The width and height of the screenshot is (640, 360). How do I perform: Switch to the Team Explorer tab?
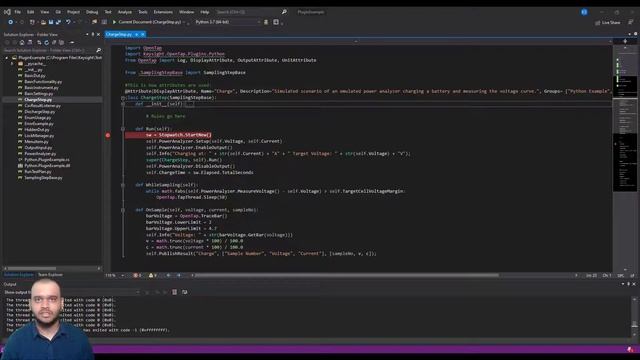[x=50, y=275]
